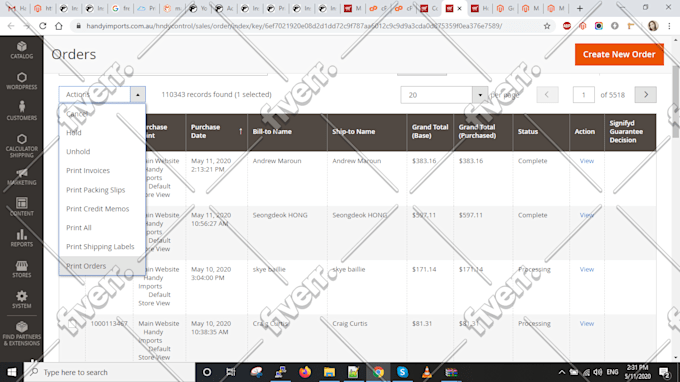Open the notification center icon
The width and height of the screenshot is (680, 382).
(x=665, y=372)
